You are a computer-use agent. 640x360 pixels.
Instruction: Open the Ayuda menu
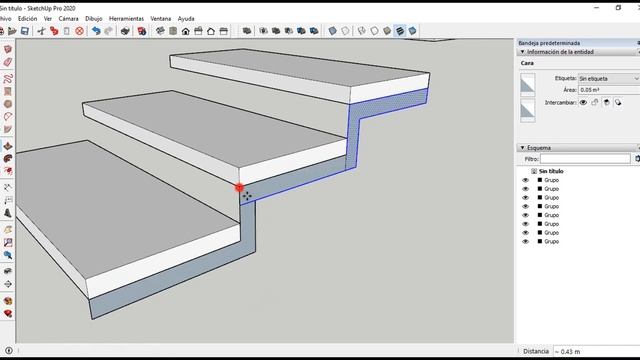click(x=186, y=19)
